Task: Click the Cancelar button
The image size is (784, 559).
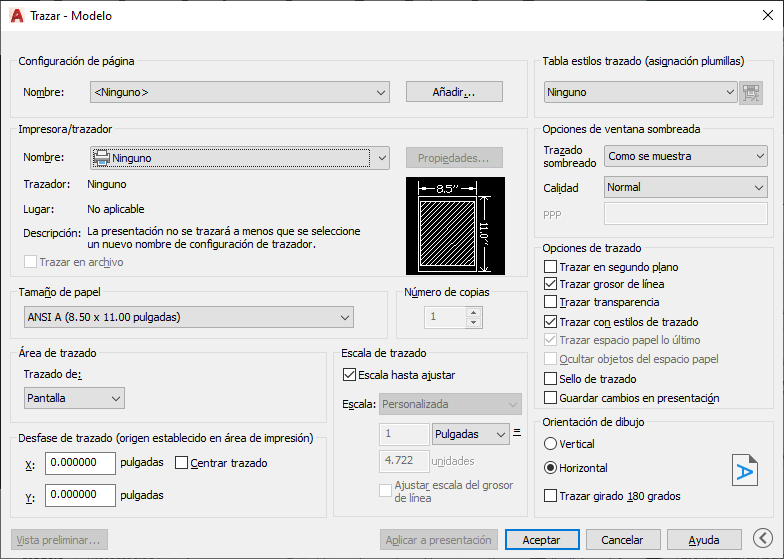Action: coord(623,540)
